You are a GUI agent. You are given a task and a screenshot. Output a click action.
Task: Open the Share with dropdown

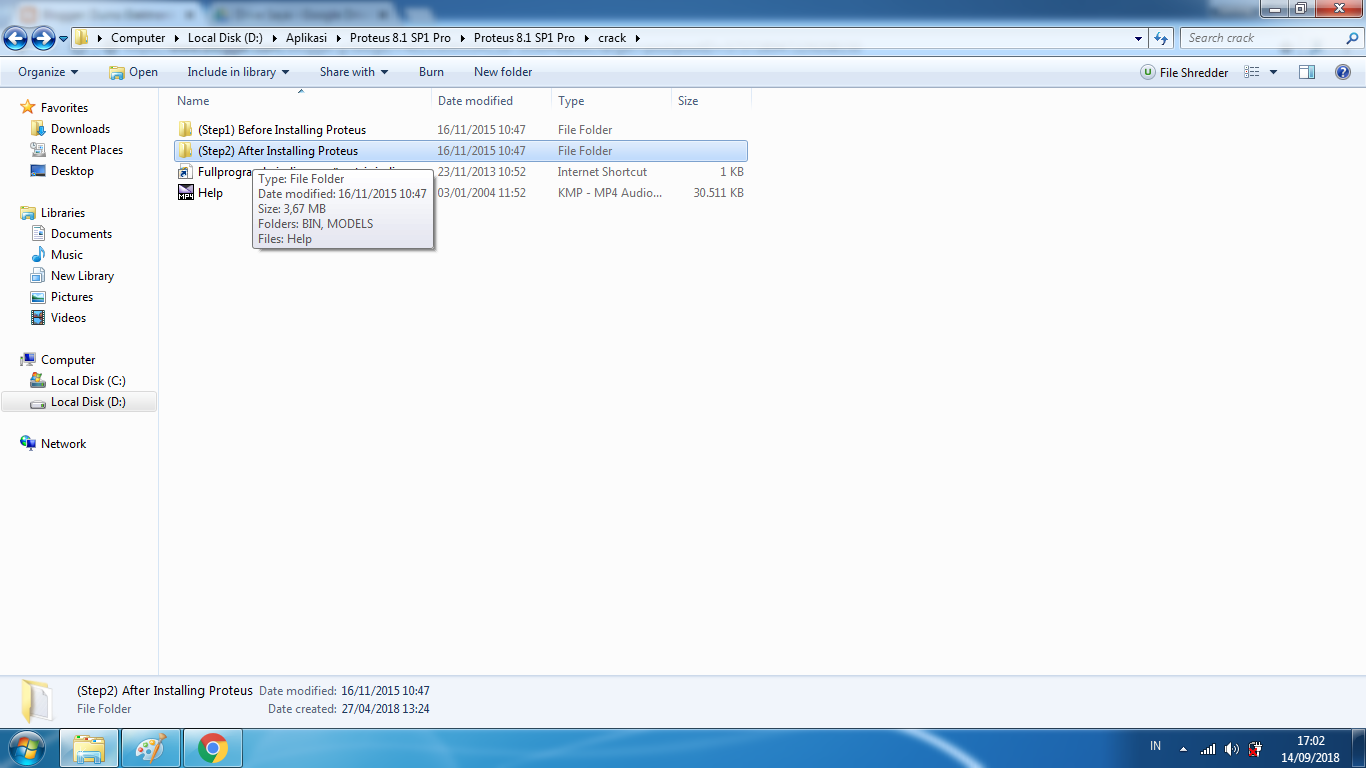pos(354,72)
